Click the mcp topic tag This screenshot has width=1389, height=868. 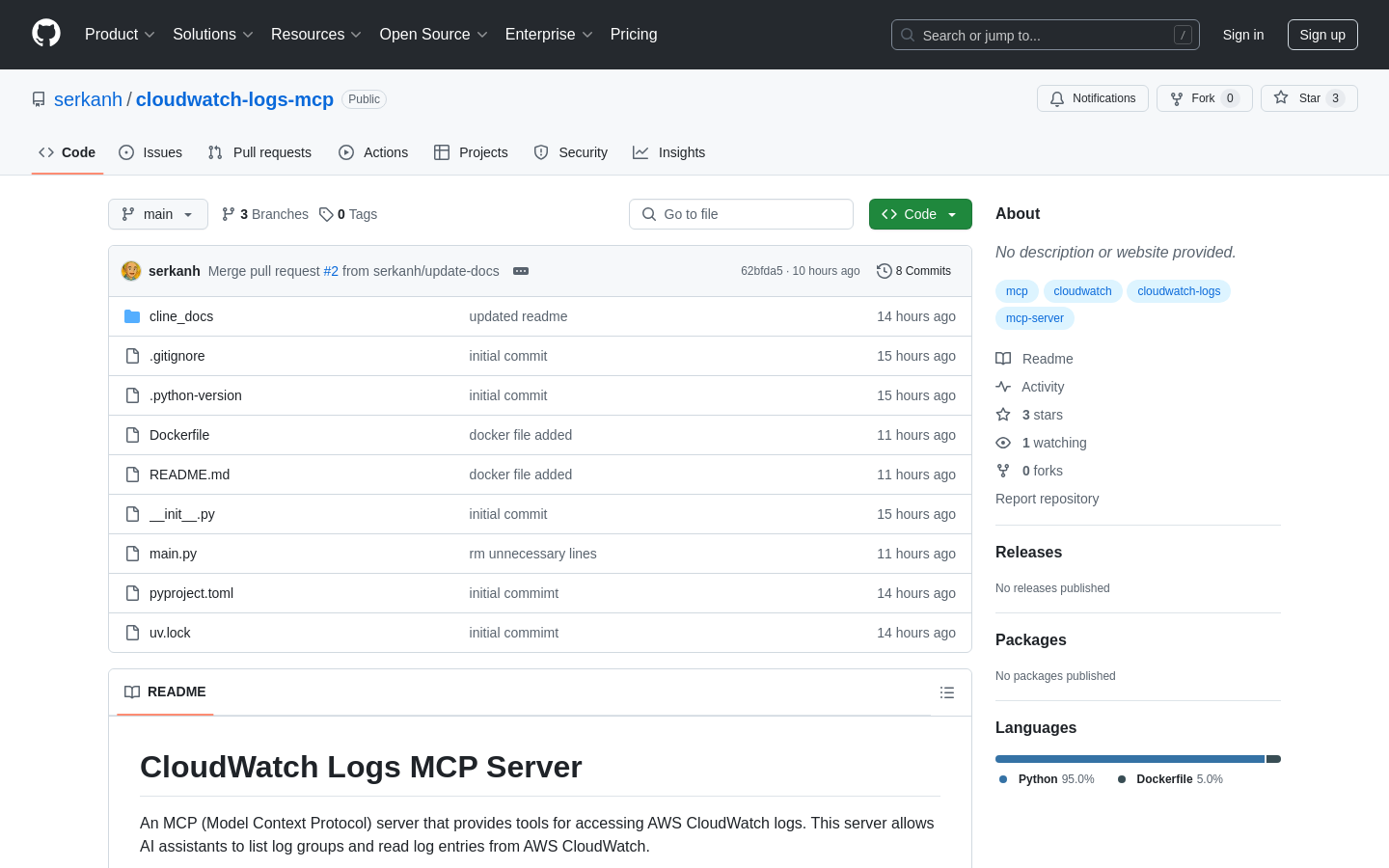(1017, 291)
